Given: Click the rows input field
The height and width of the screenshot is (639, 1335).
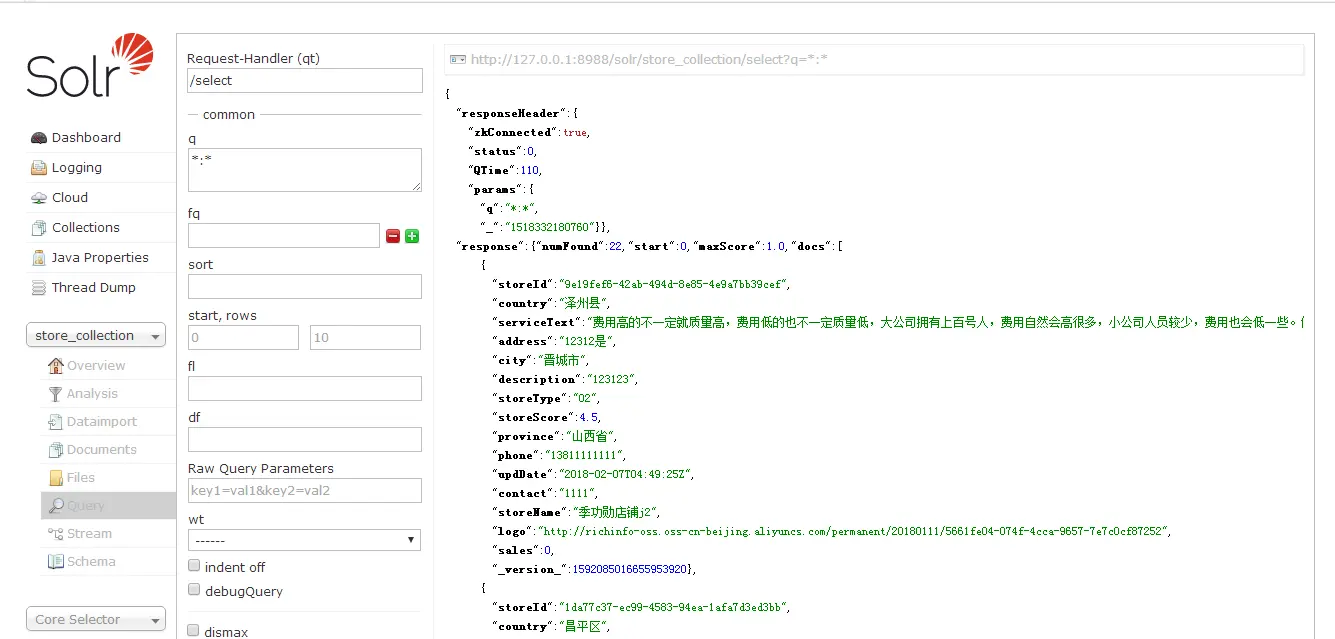Looking at the screenshot, I should click(365, 338).
